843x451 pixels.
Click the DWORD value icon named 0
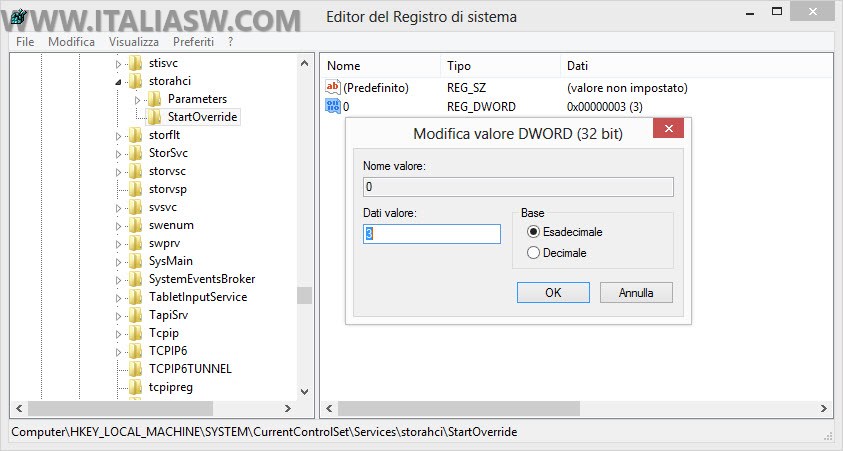(333, 106)
